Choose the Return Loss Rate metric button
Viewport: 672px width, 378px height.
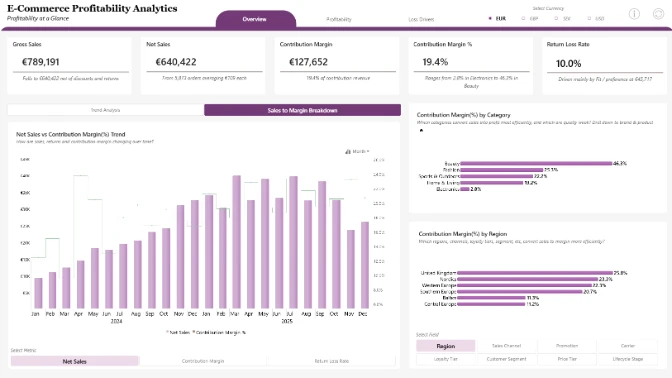pos(331,361)
